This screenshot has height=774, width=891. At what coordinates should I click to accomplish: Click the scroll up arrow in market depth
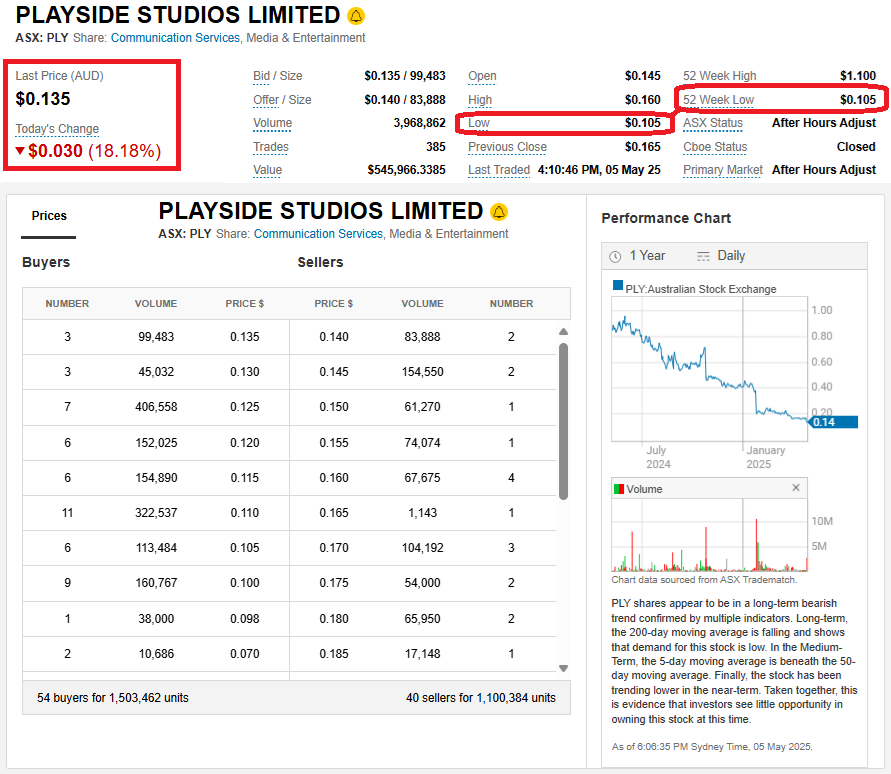click(563, 333)
